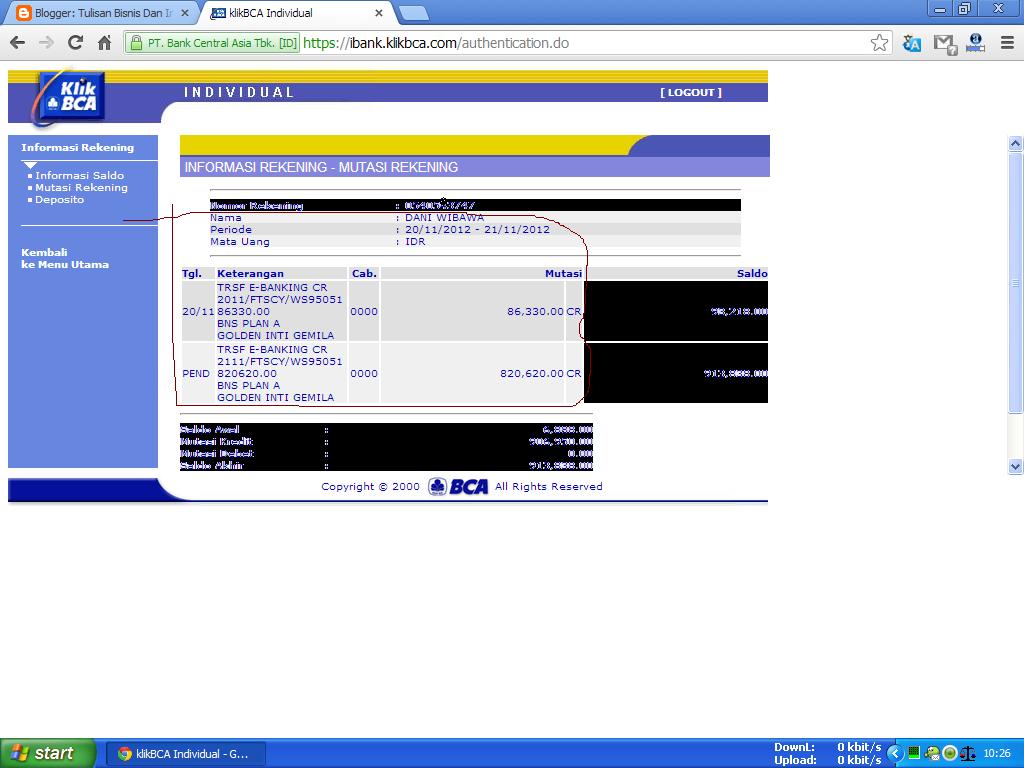Click the 86,330.00 mutasi amount
1024x768 pixels.
535,312
